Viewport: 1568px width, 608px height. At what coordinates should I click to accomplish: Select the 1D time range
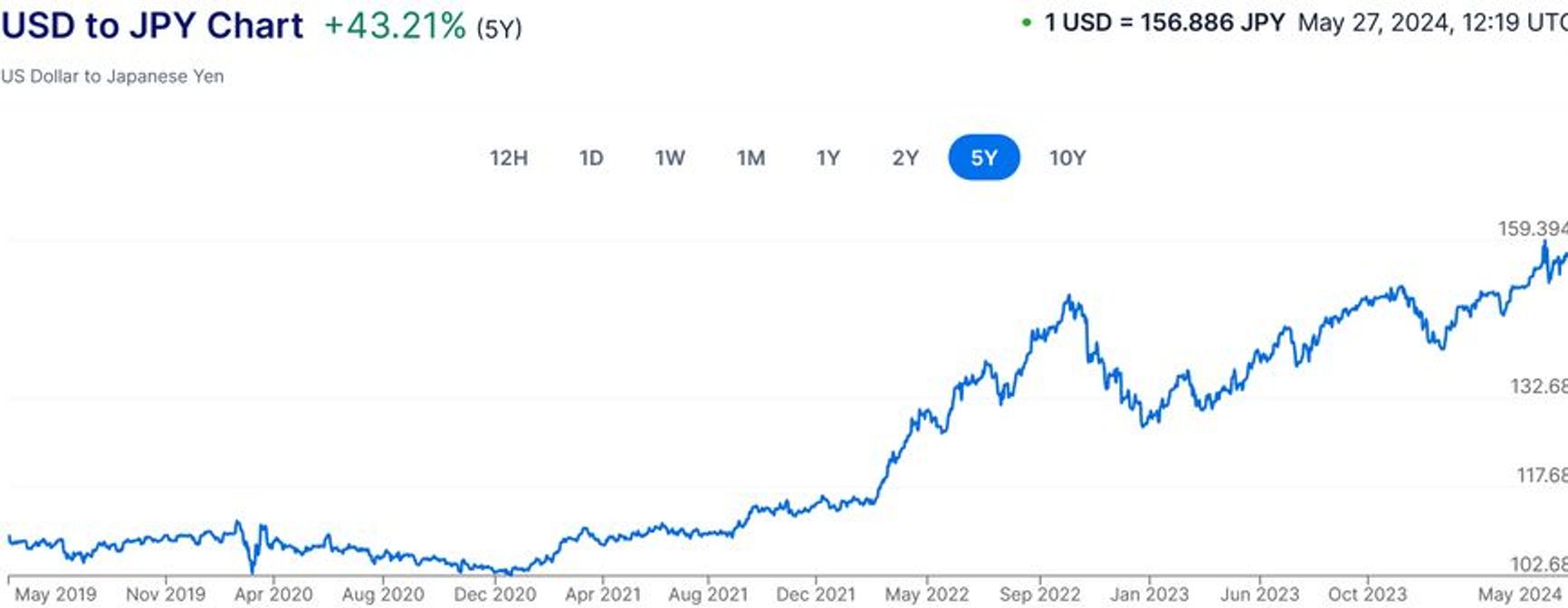point(591,157)
